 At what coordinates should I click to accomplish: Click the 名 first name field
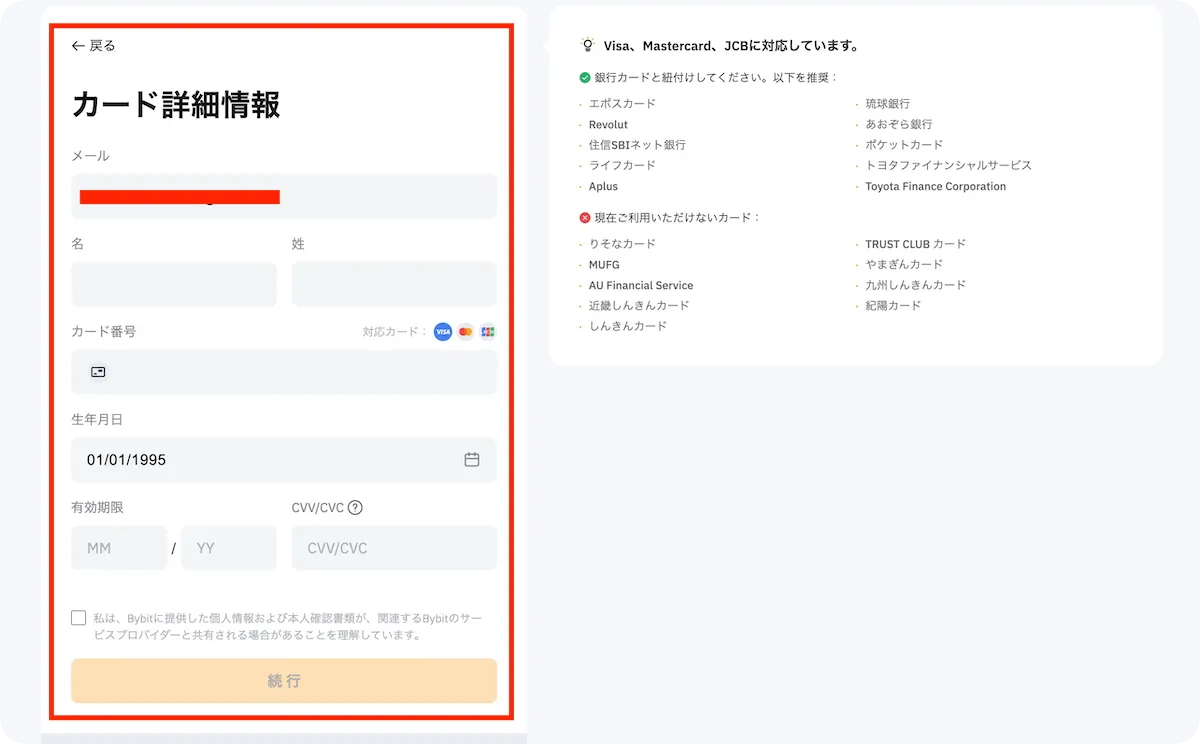[173, 285]
